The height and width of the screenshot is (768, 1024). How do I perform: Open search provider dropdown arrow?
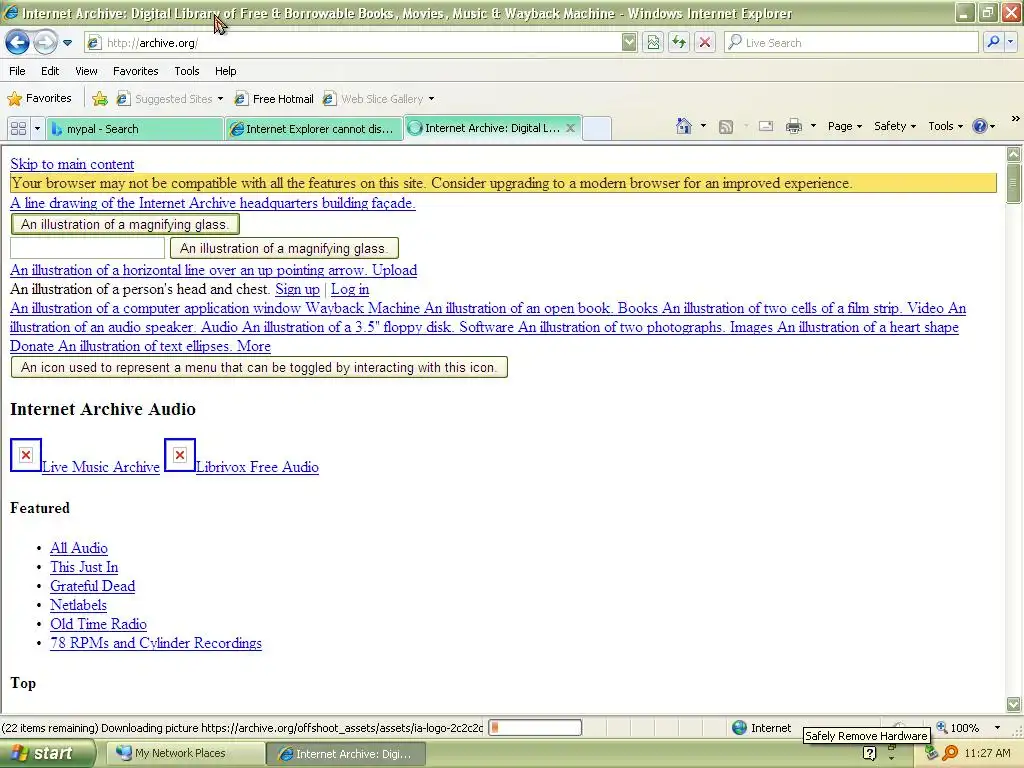click(1010, 42)
